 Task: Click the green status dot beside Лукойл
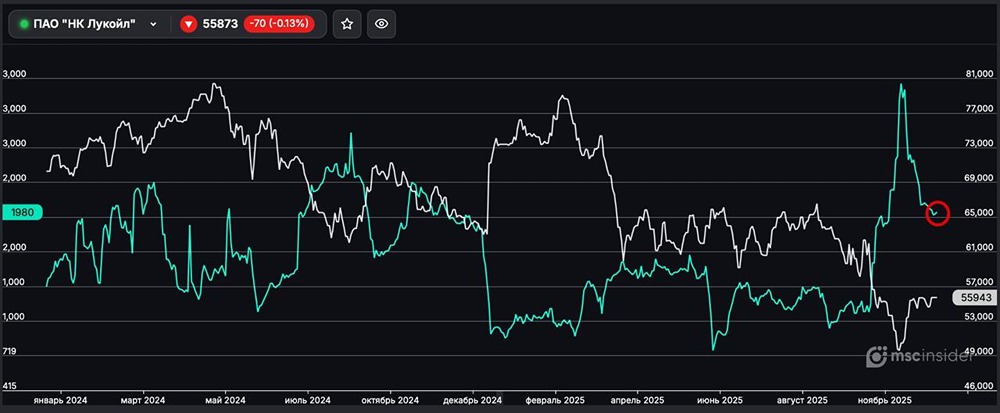click(x=24, y=24)
